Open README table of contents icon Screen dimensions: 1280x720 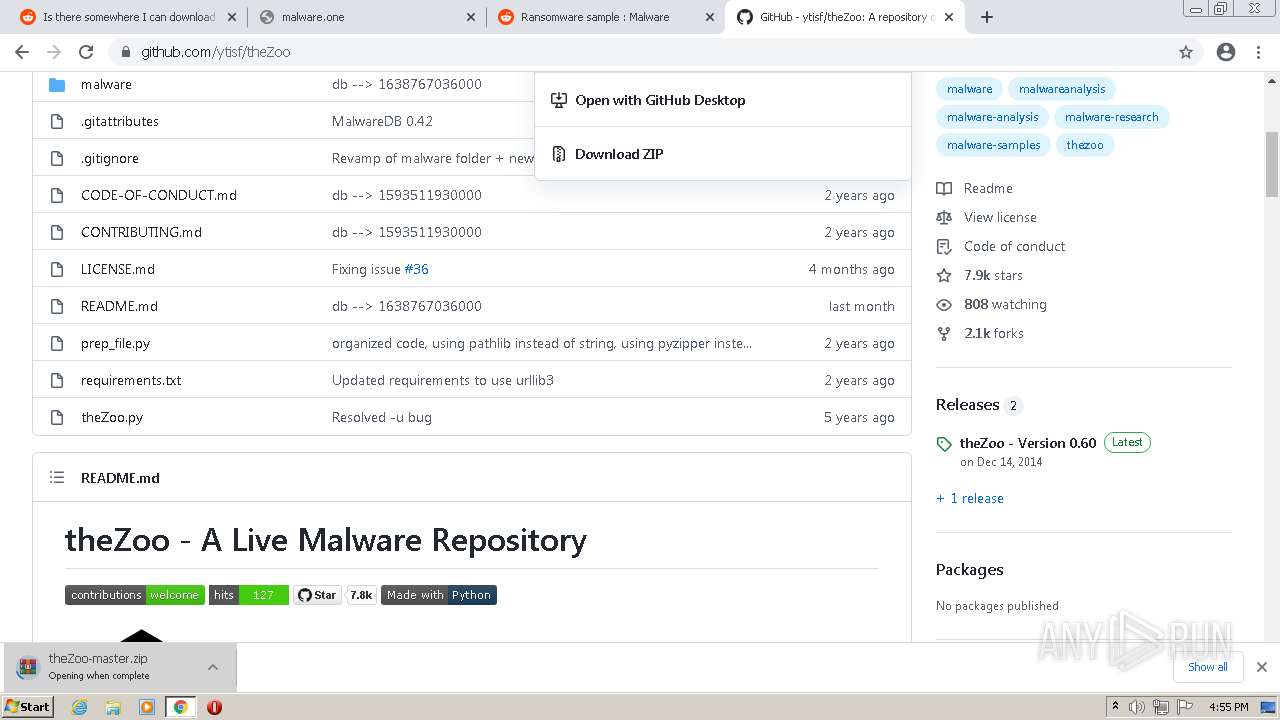point(57,478)
